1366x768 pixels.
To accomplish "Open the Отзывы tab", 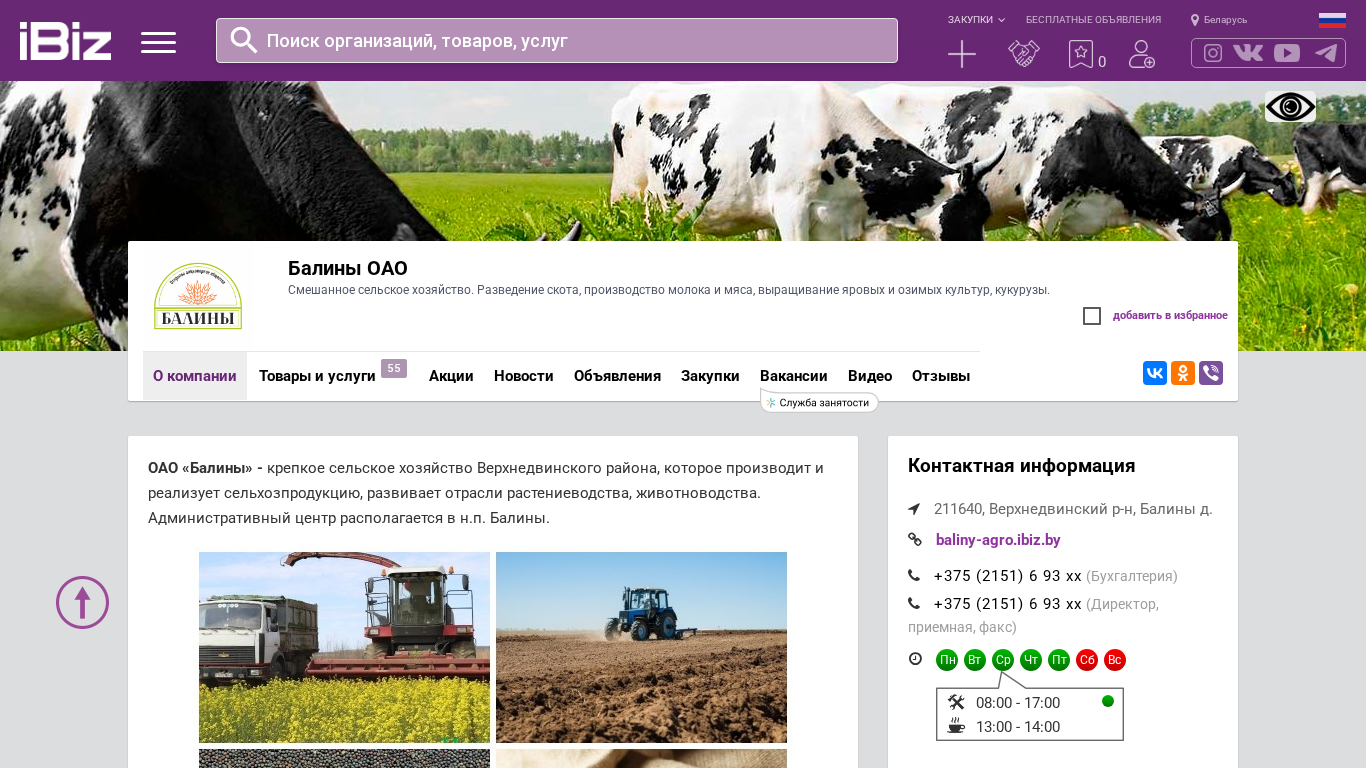I will click(x=941, y=376).
